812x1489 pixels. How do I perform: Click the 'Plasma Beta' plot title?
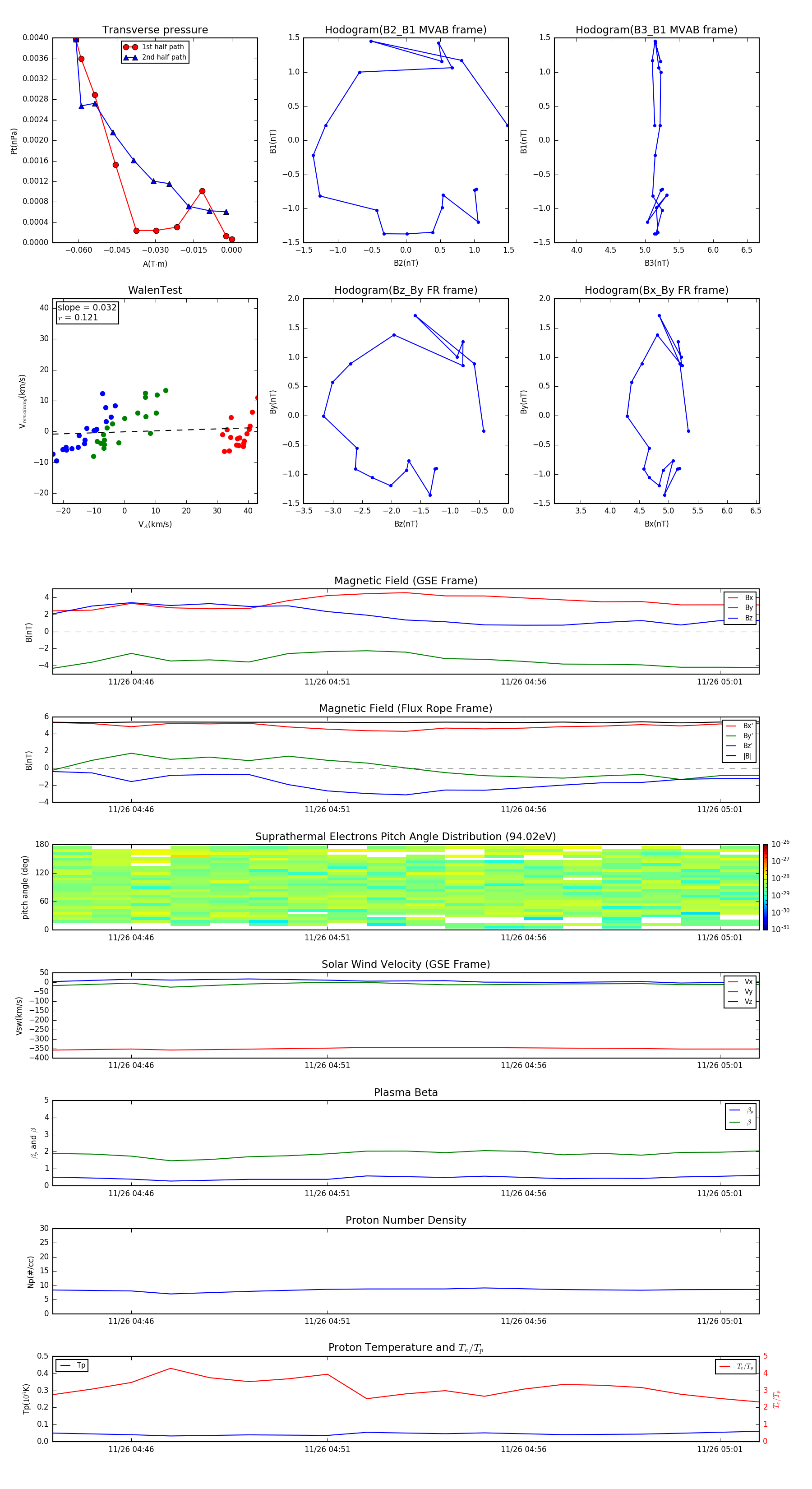tap(406, 1092)
